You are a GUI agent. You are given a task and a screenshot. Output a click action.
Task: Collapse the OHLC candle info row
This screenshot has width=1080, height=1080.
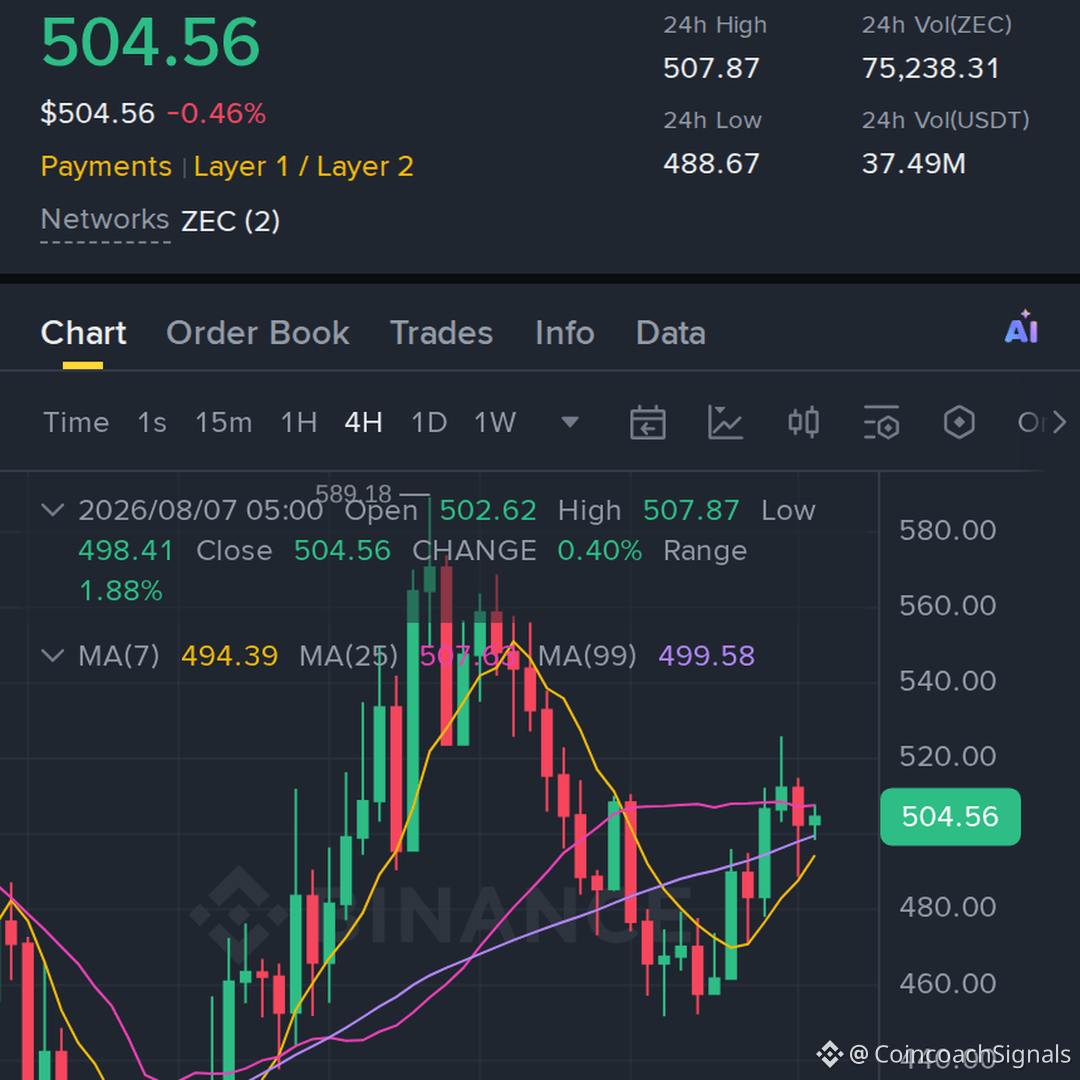53,510
